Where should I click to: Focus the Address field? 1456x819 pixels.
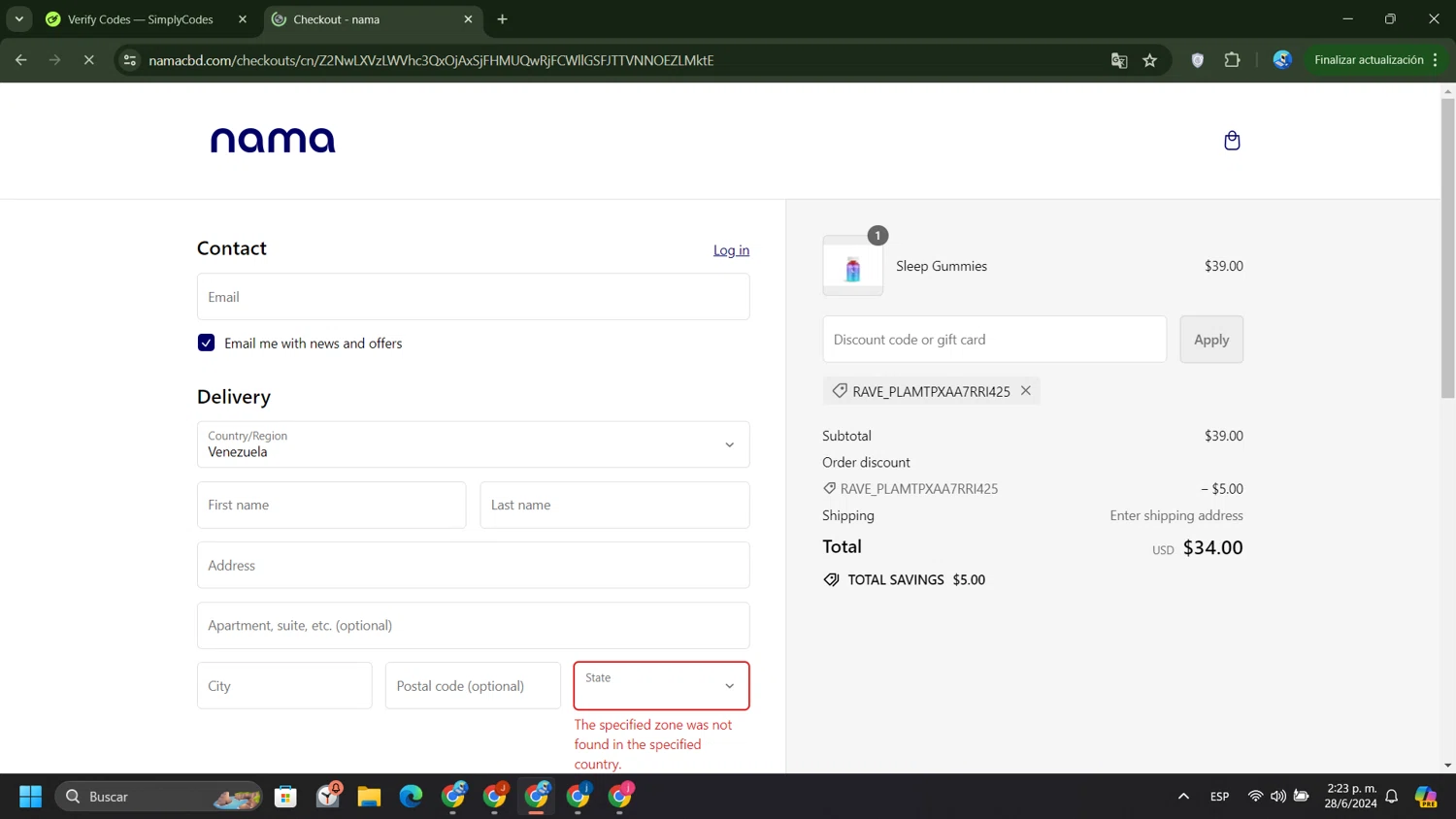click(x=474, y=566)
